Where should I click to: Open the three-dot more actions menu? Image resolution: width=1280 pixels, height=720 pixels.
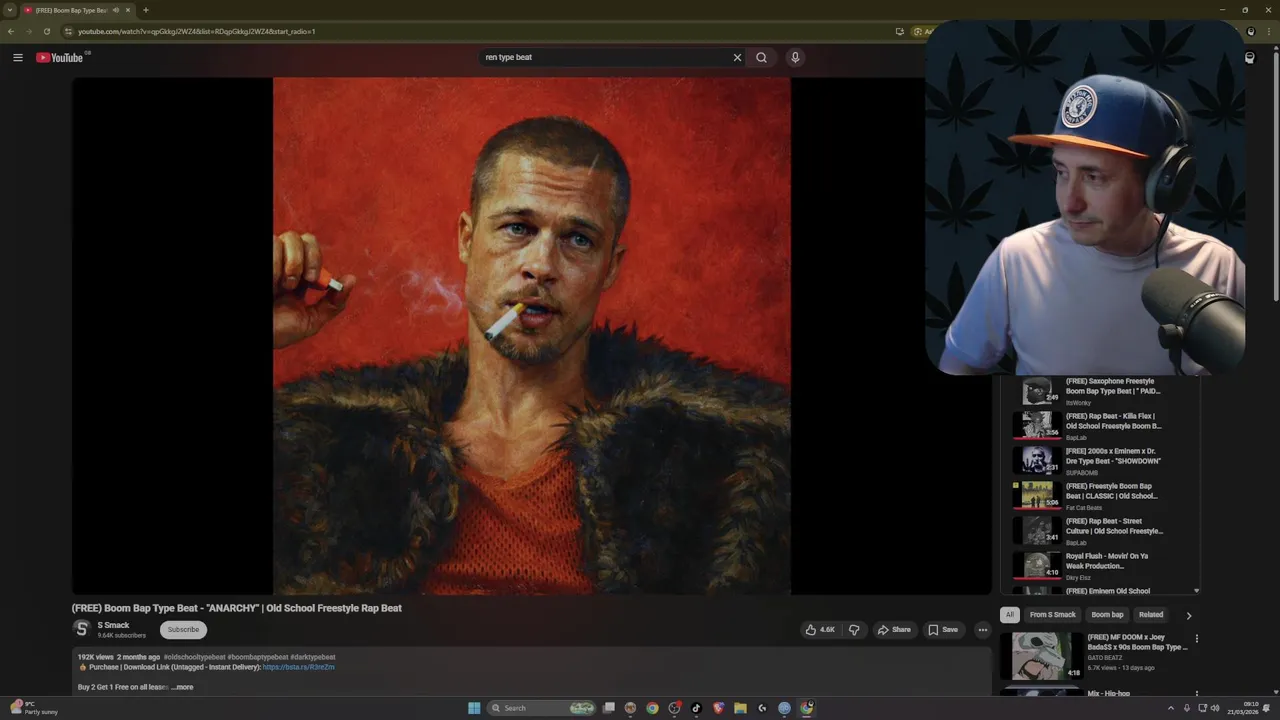(x=983, y=630)
